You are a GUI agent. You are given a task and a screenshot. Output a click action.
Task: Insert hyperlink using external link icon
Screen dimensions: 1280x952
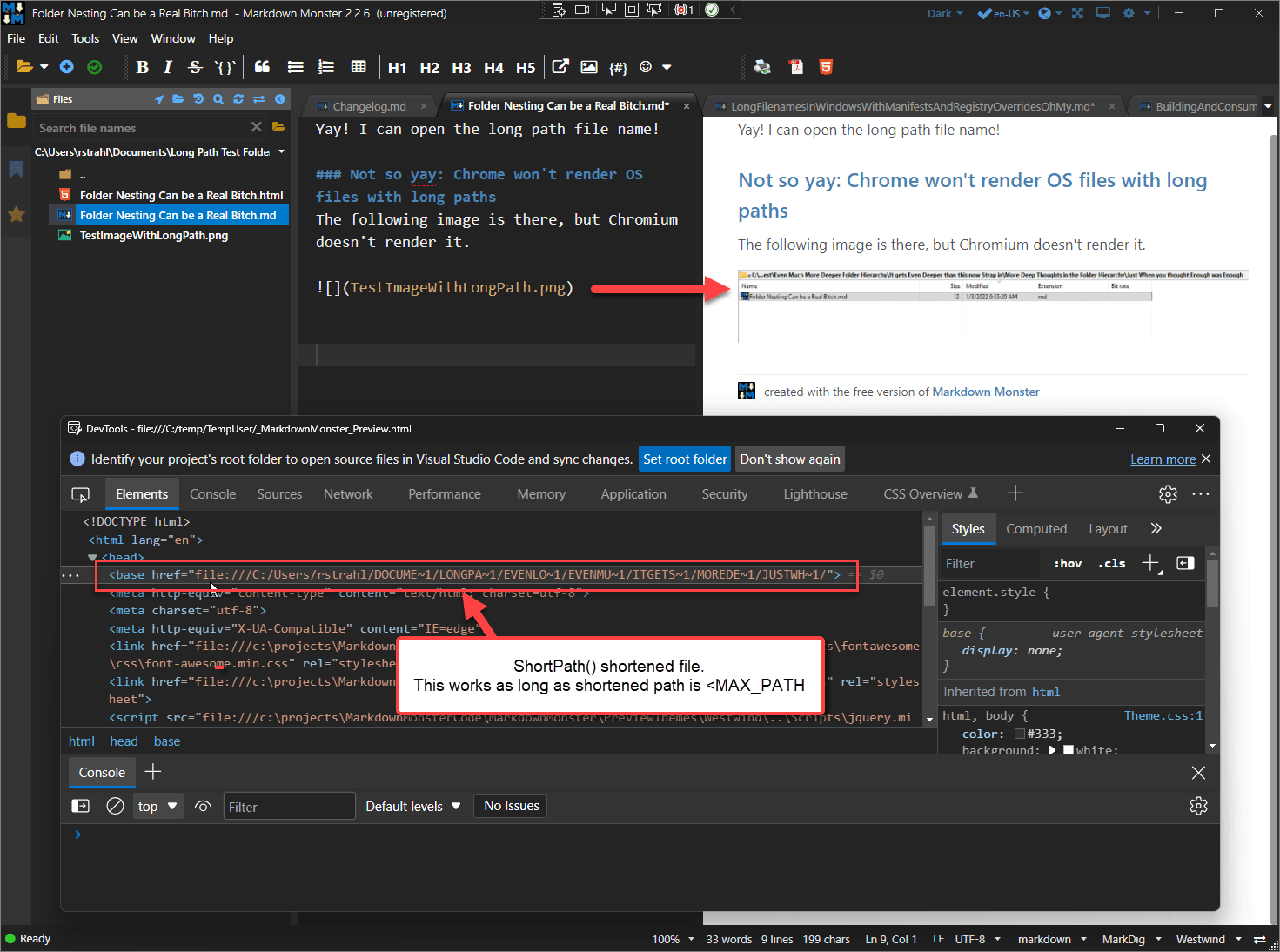click(x=560, y=67)
